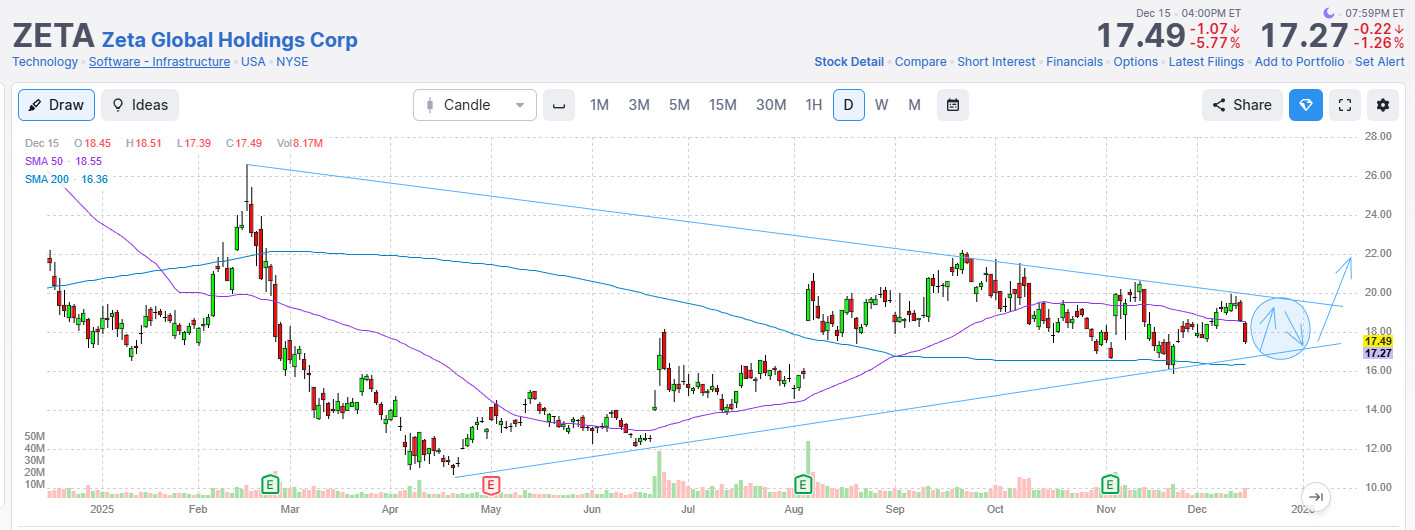Screen dimensions: 1415x530
Task: Click the blue diamond Elite icon
Action: tap(1306, 105)
